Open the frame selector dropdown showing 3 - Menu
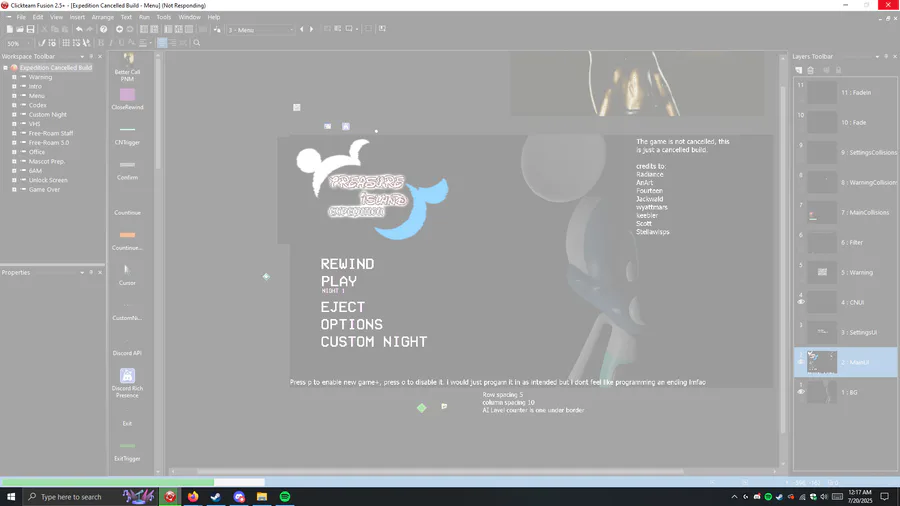The image size is (900, 506). click(x=261, y=30)
